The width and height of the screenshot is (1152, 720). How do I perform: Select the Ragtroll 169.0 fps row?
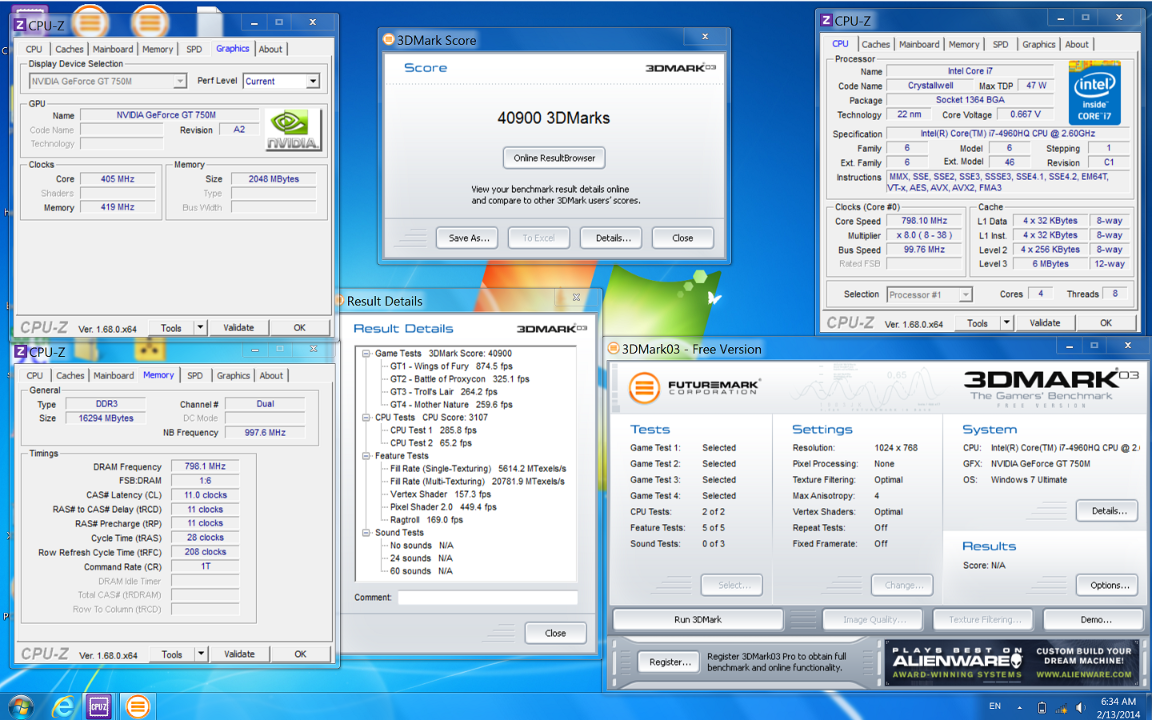click(426, 519)
